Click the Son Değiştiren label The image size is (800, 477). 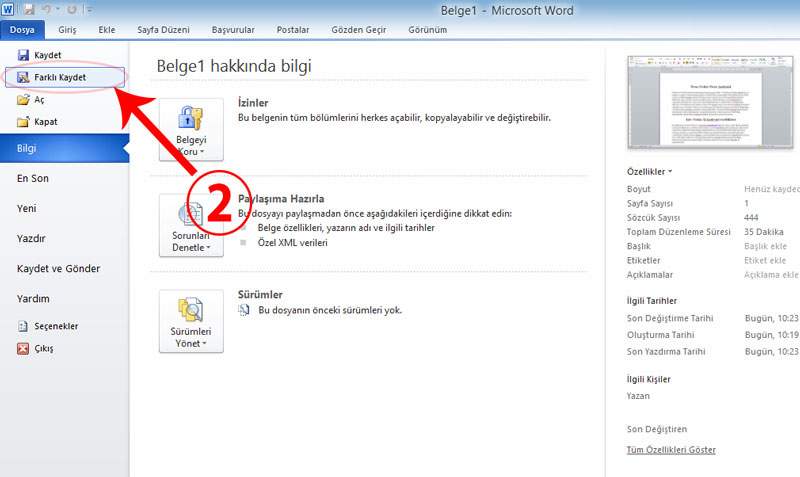tap(657, 429)
